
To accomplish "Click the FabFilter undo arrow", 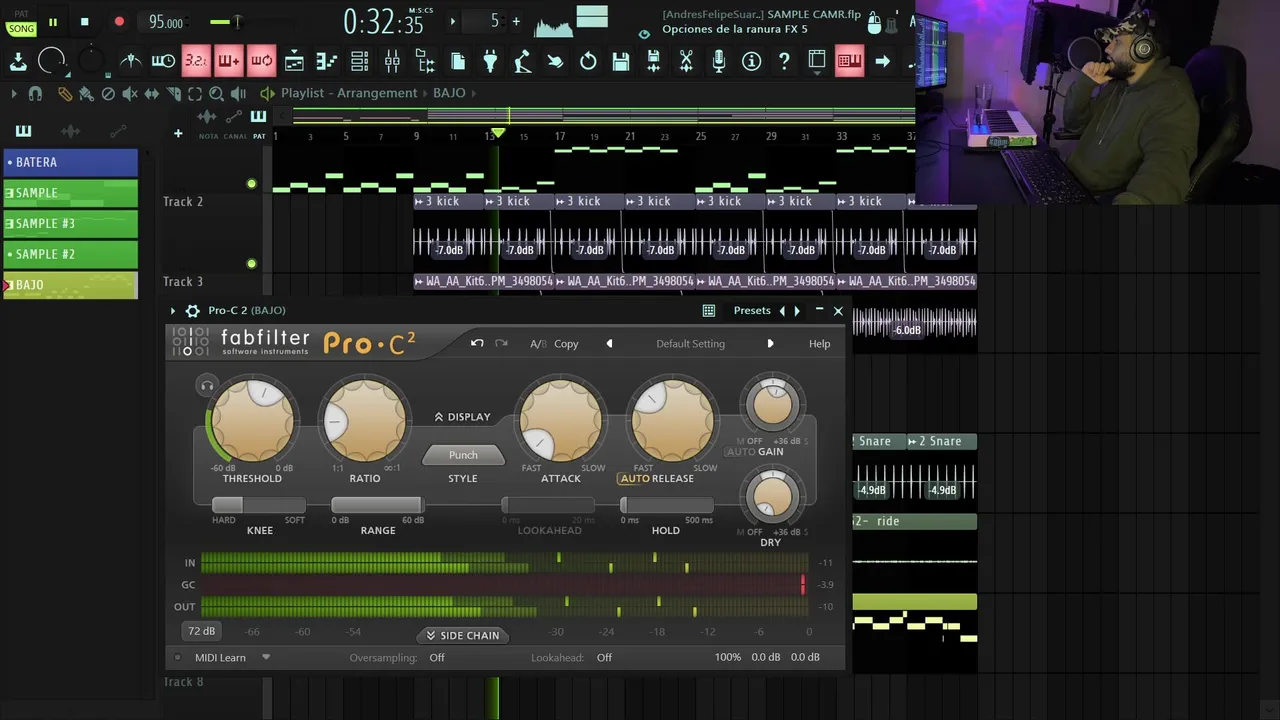I will pyautogui.click(x=477, y=343).
